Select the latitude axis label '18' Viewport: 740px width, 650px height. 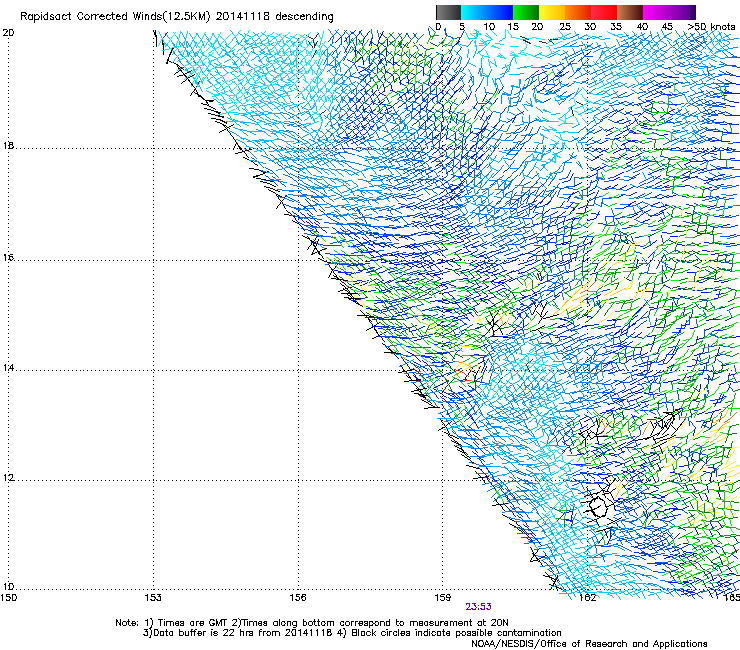(x=8, y=146)
